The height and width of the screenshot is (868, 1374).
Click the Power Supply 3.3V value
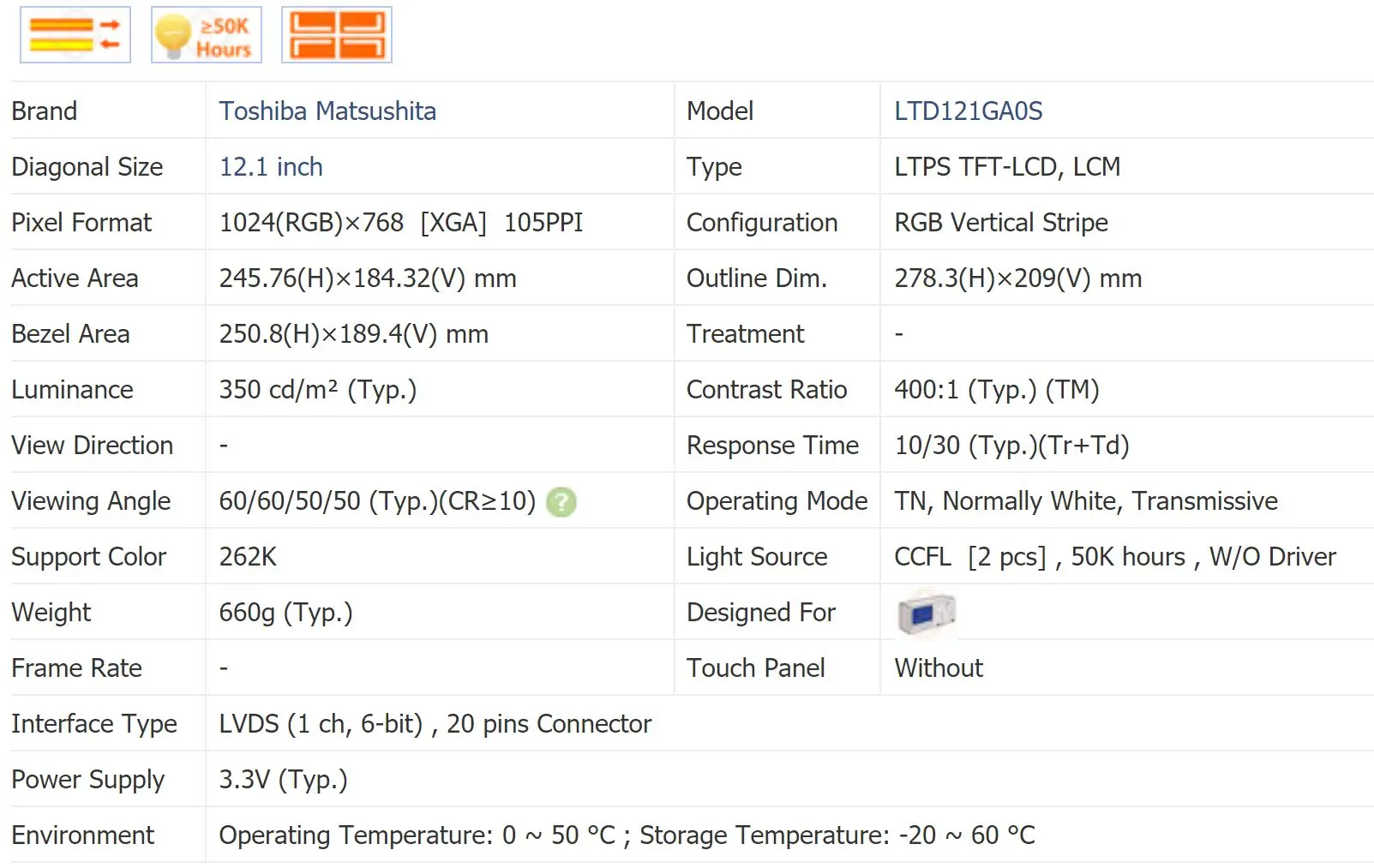[x=283, y=780]
